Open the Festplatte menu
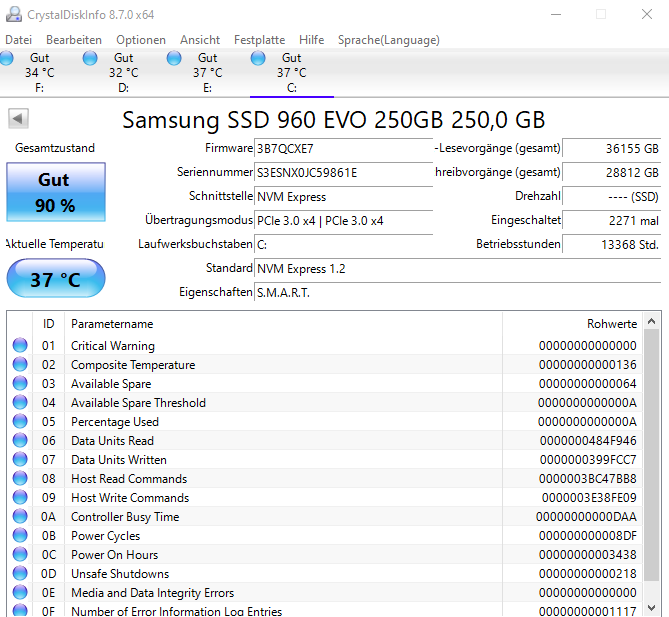669x617 pixels. (259, 40)
